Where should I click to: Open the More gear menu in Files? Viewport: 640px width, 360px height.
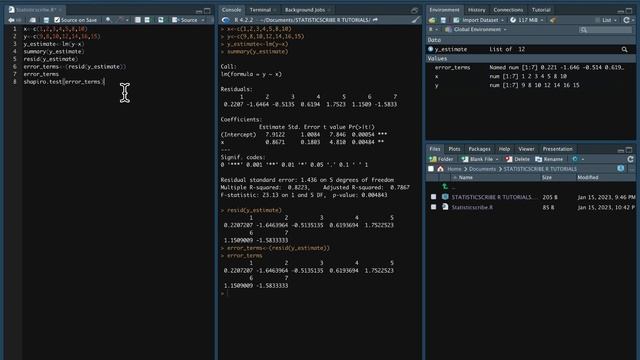(578, 159)
